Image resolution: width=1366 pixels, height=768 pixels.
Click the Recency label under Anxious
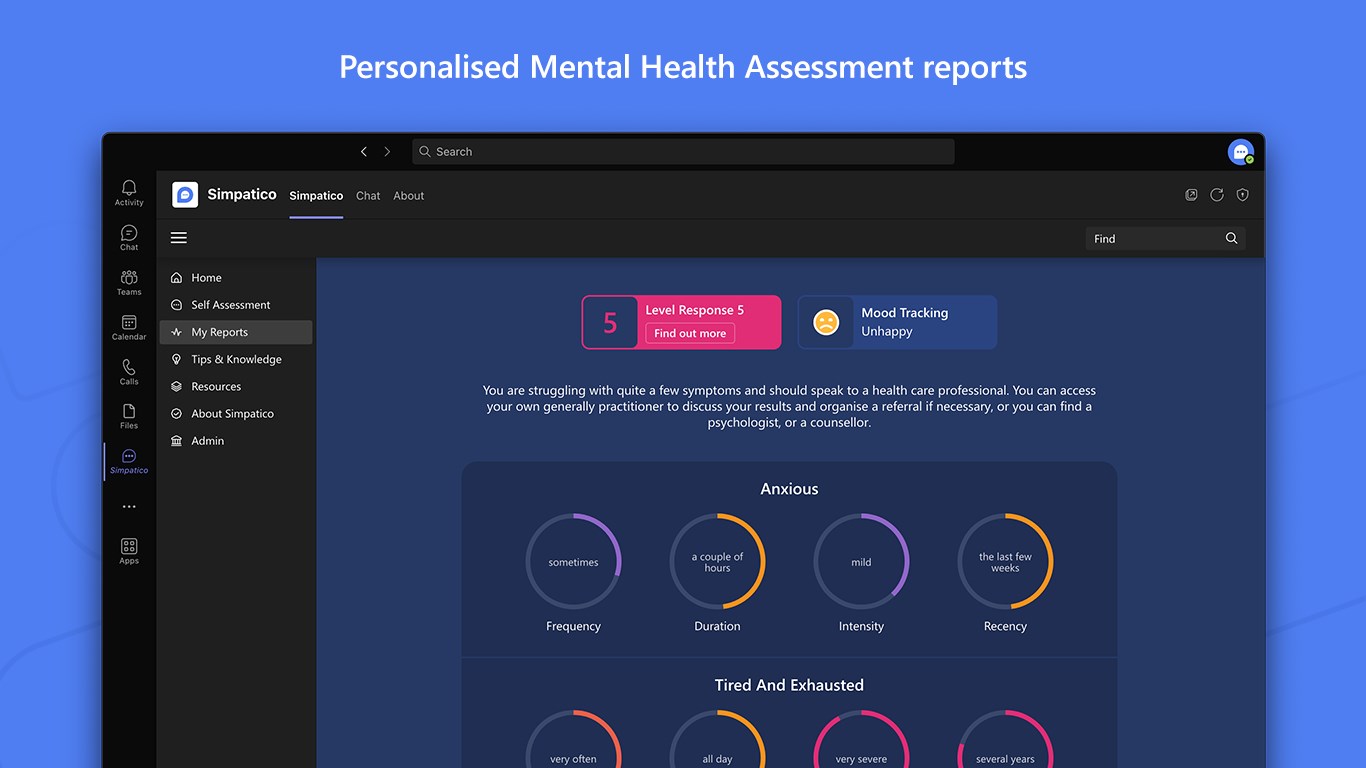coord(1006,626)
